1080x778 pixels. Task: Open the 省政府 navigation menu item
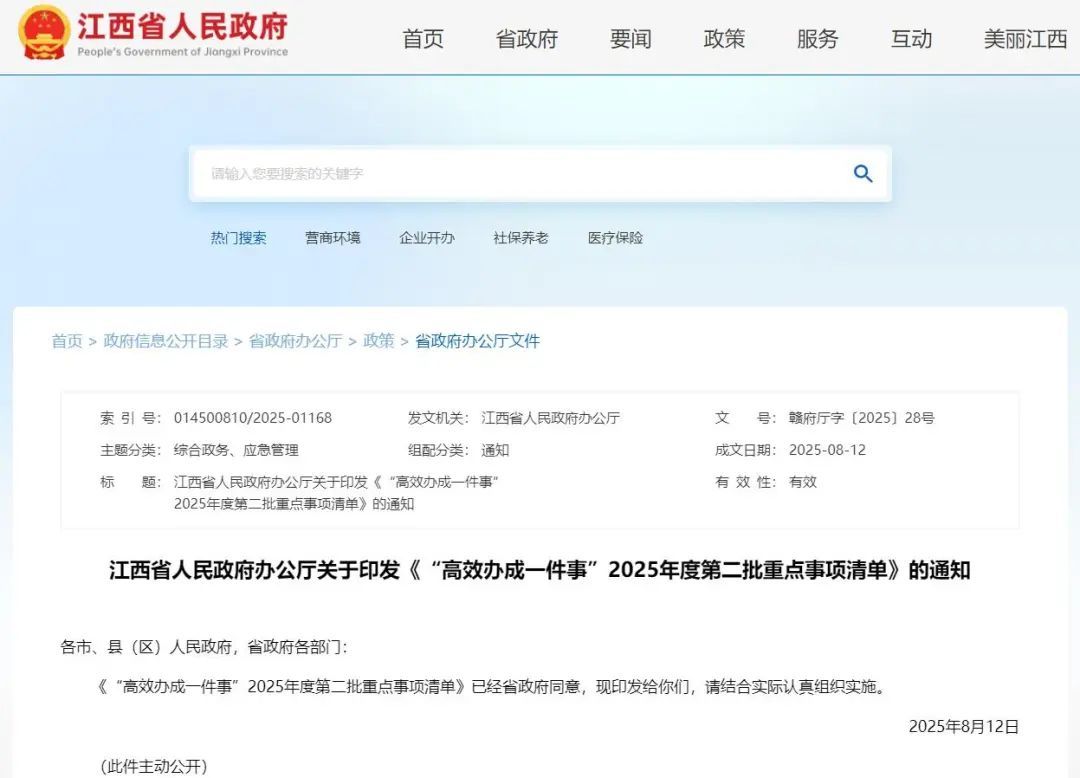point(526,39)
